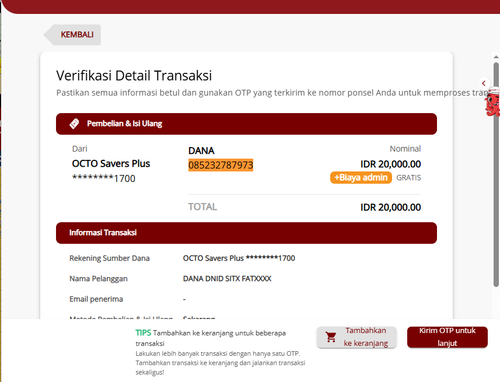Click the Rekening Sumber Dana label
Viewport: 500px width, 382px height.
click(109, 258)
